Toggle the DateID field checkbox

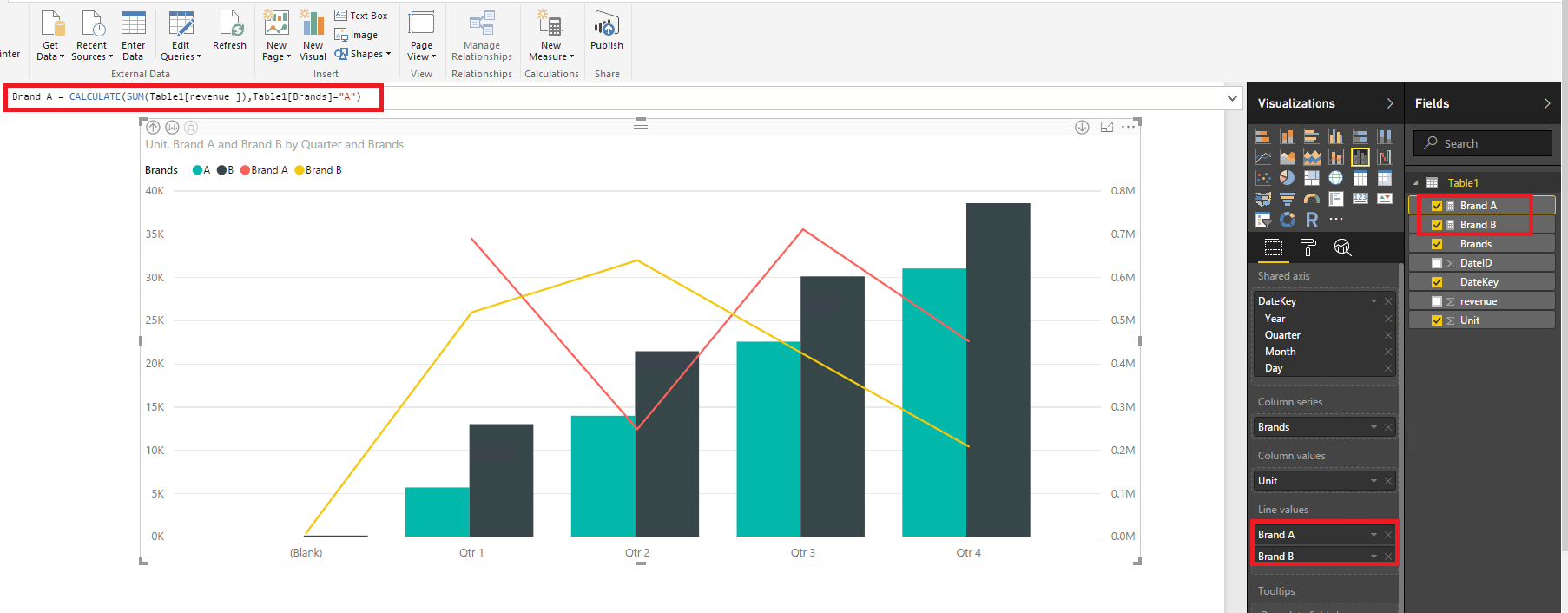(1437, 263)
